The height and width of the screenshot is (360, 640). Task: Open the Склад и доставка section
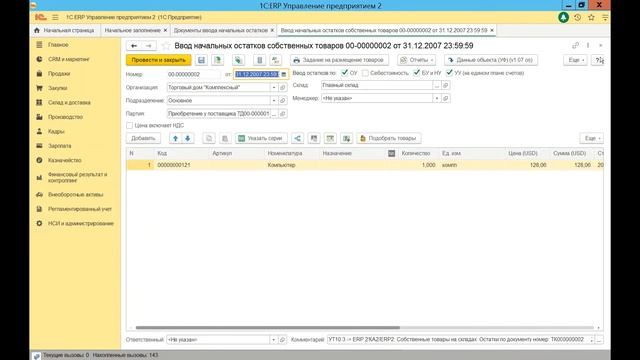pos(69,102)
